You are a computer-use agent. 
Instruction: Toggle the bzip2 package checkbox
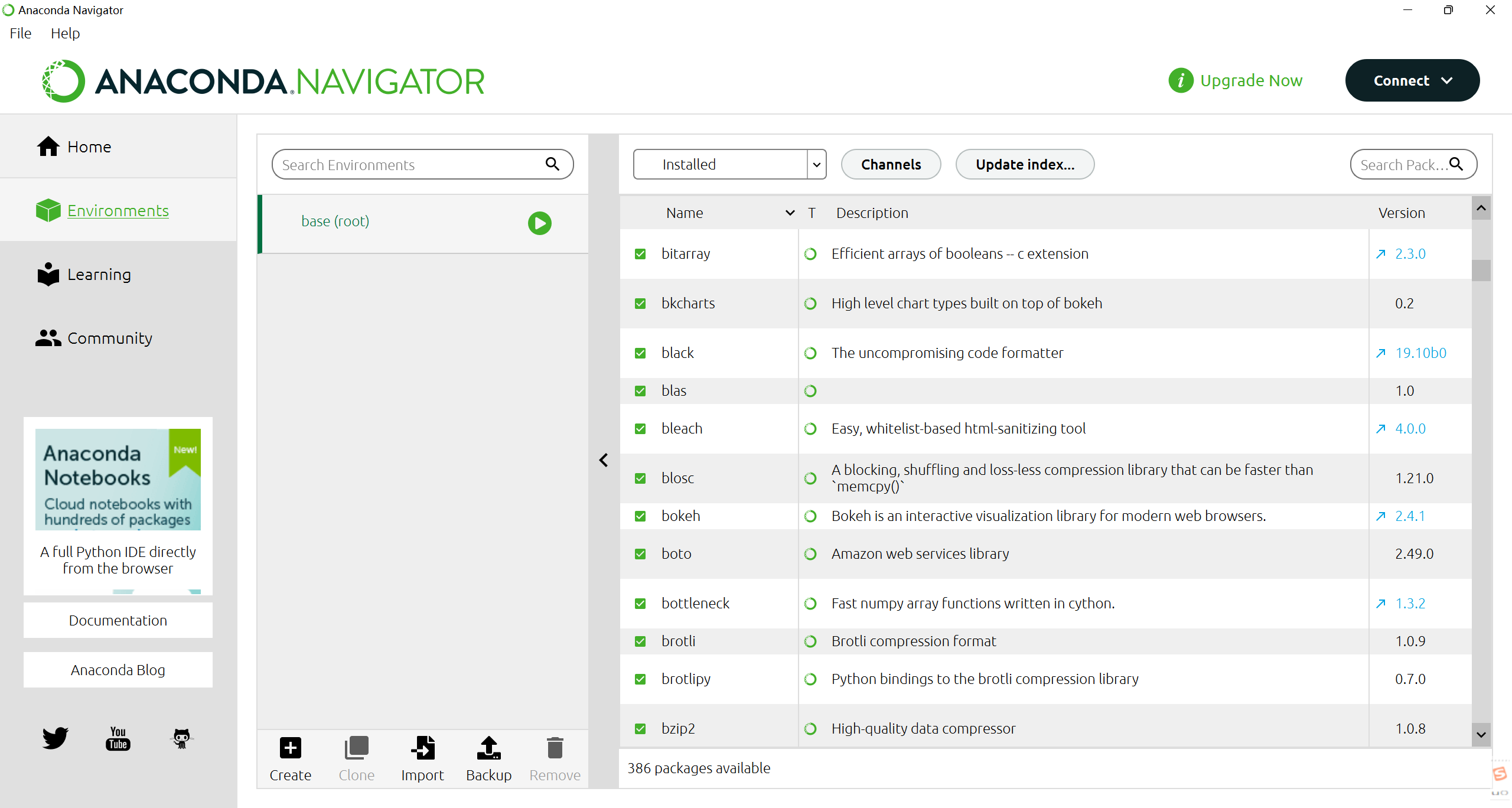640,729
